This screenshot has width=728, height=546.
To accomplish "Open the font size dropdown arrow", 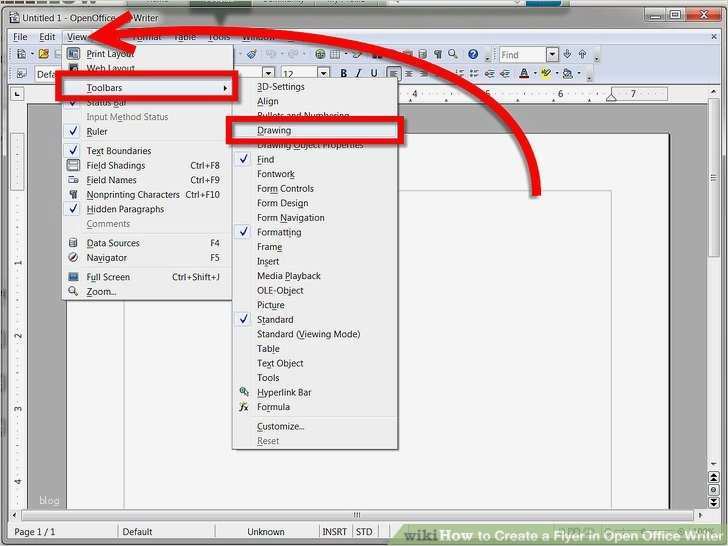I will tap(323, 73).
